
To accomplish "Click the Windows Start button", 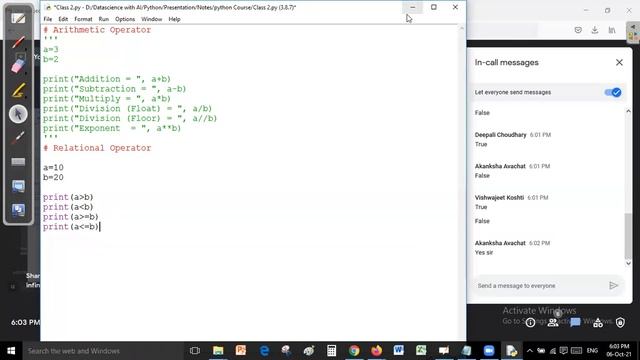I will point(11,351).
